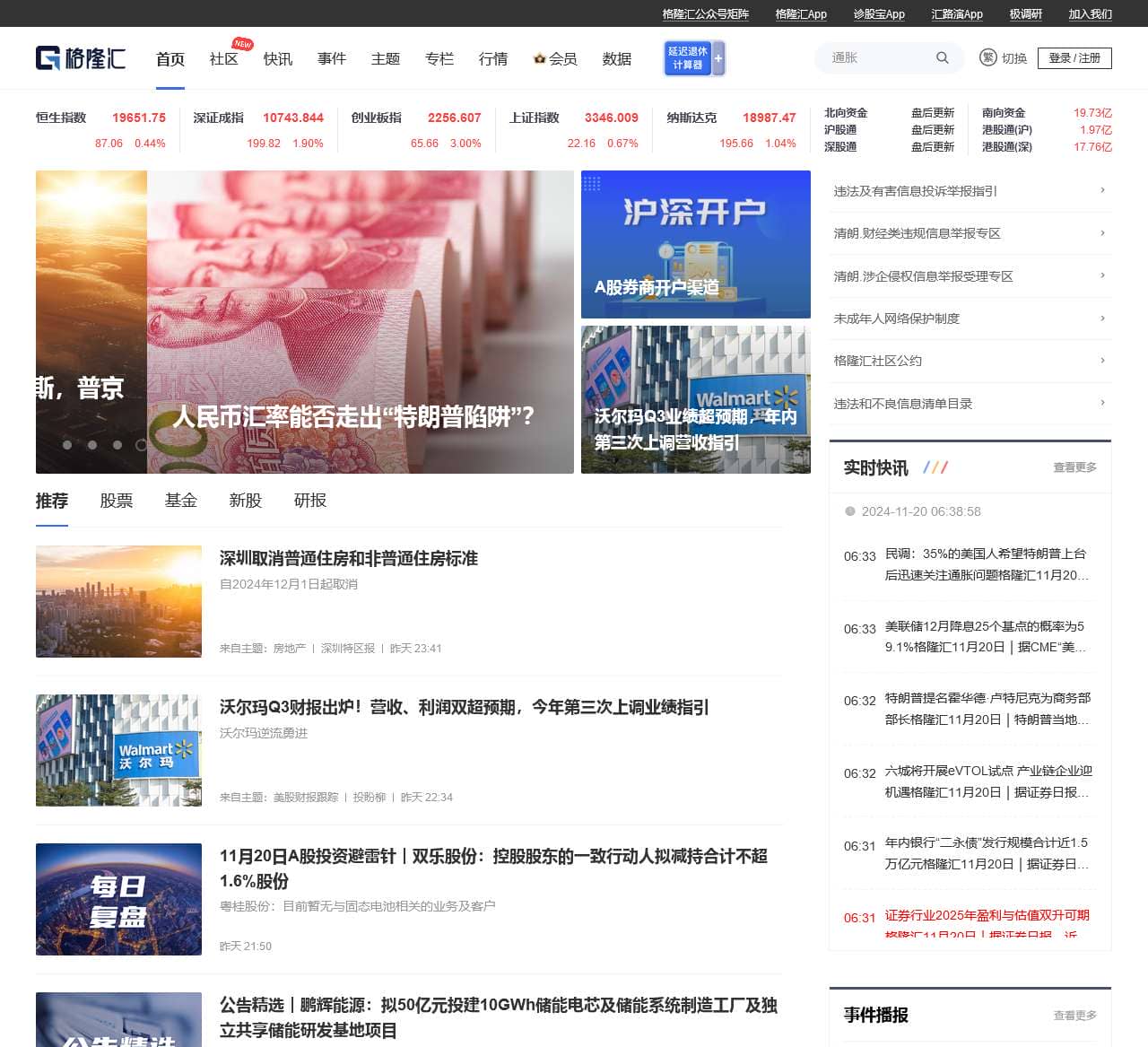
Task: Open 查看更多 beside 实时快讯
Action: [x=1074, y=467]
